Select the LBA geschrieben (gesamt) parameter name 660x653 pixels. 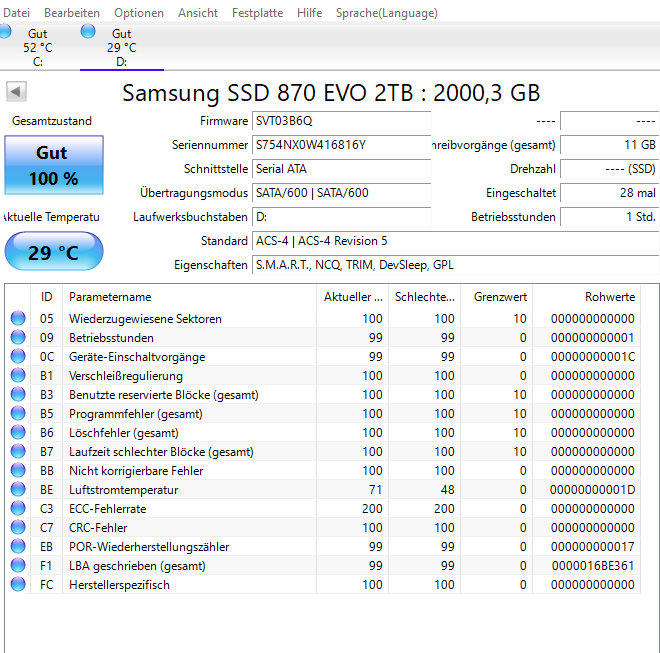coord(137,566)
